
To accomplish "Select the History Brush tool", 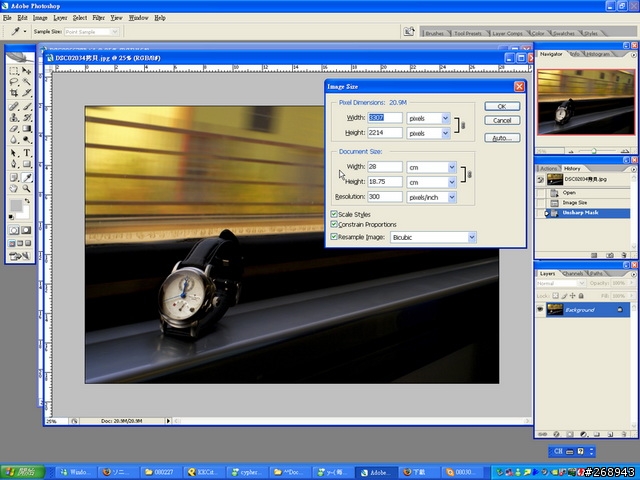I will point(27,118).
